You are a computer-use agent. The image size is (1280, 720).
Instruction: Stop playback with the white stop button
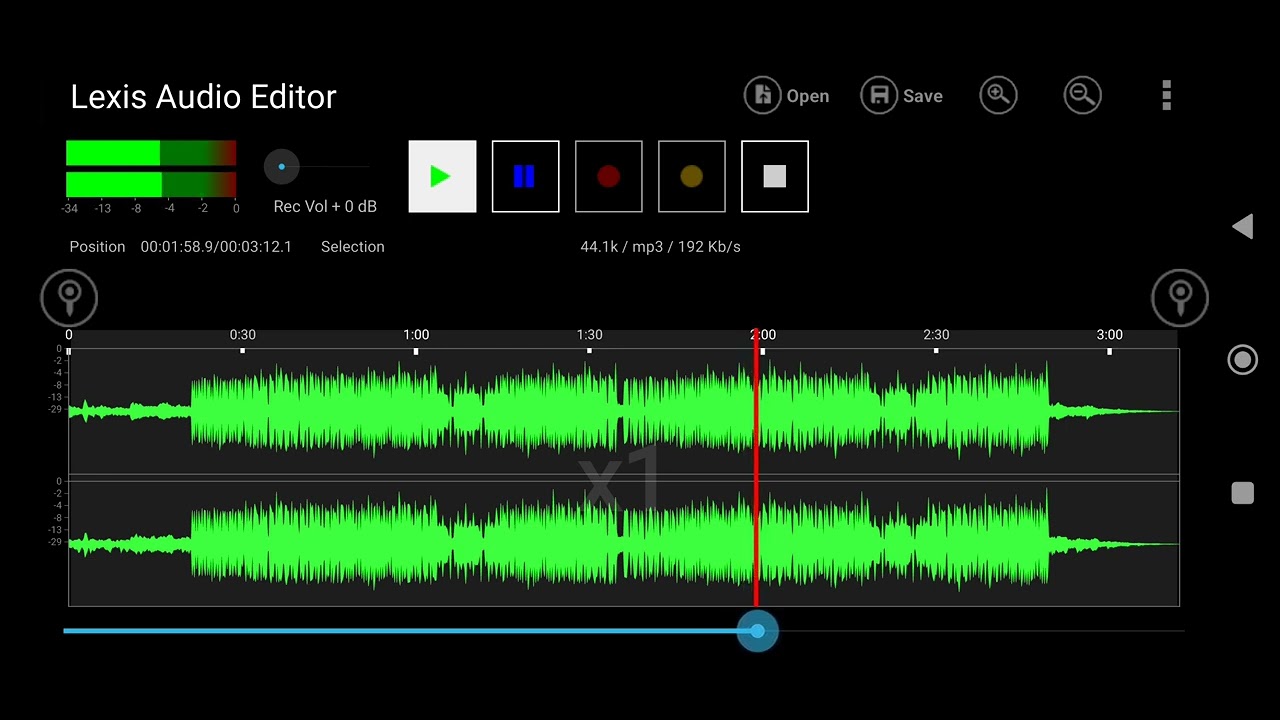click(774, 176)
